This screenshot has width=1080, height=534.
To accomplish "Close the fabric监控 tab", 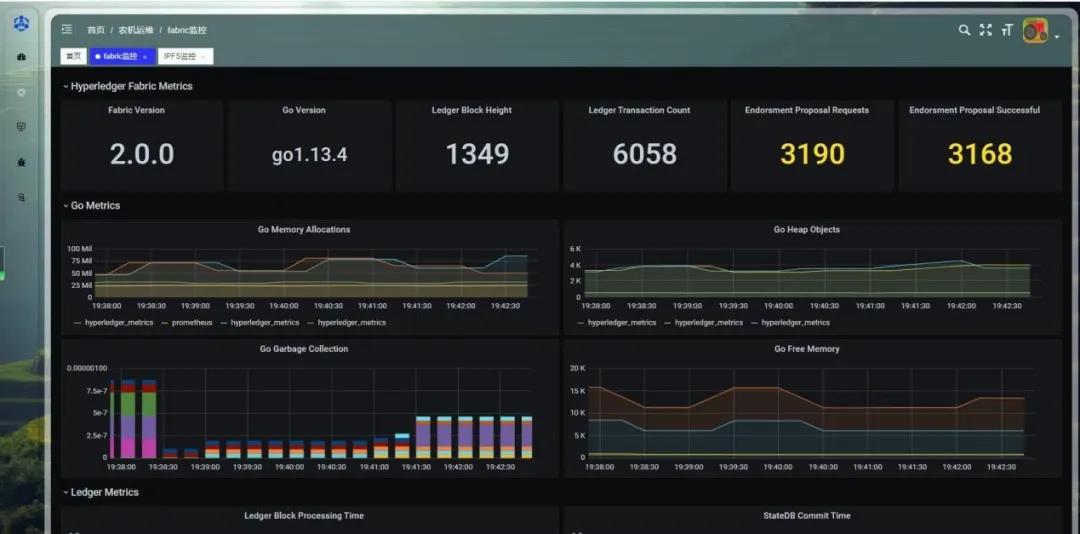I will (145, 57).
